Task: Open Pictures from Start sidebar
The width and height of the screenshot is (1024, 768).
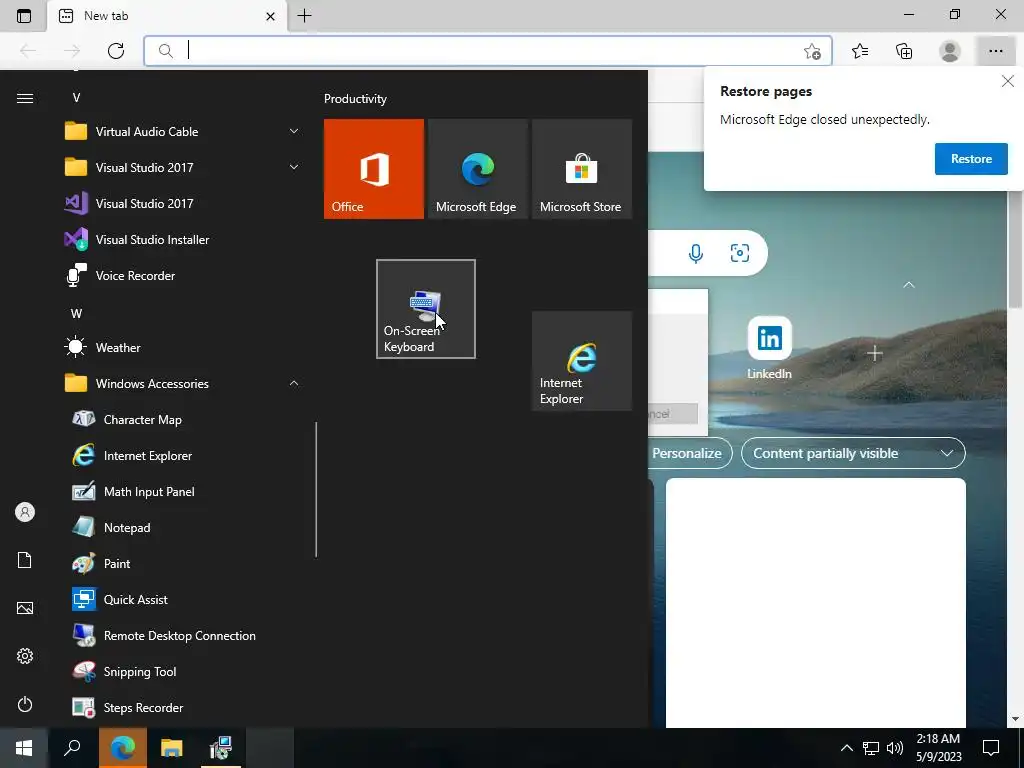Action: coord(25,608)
